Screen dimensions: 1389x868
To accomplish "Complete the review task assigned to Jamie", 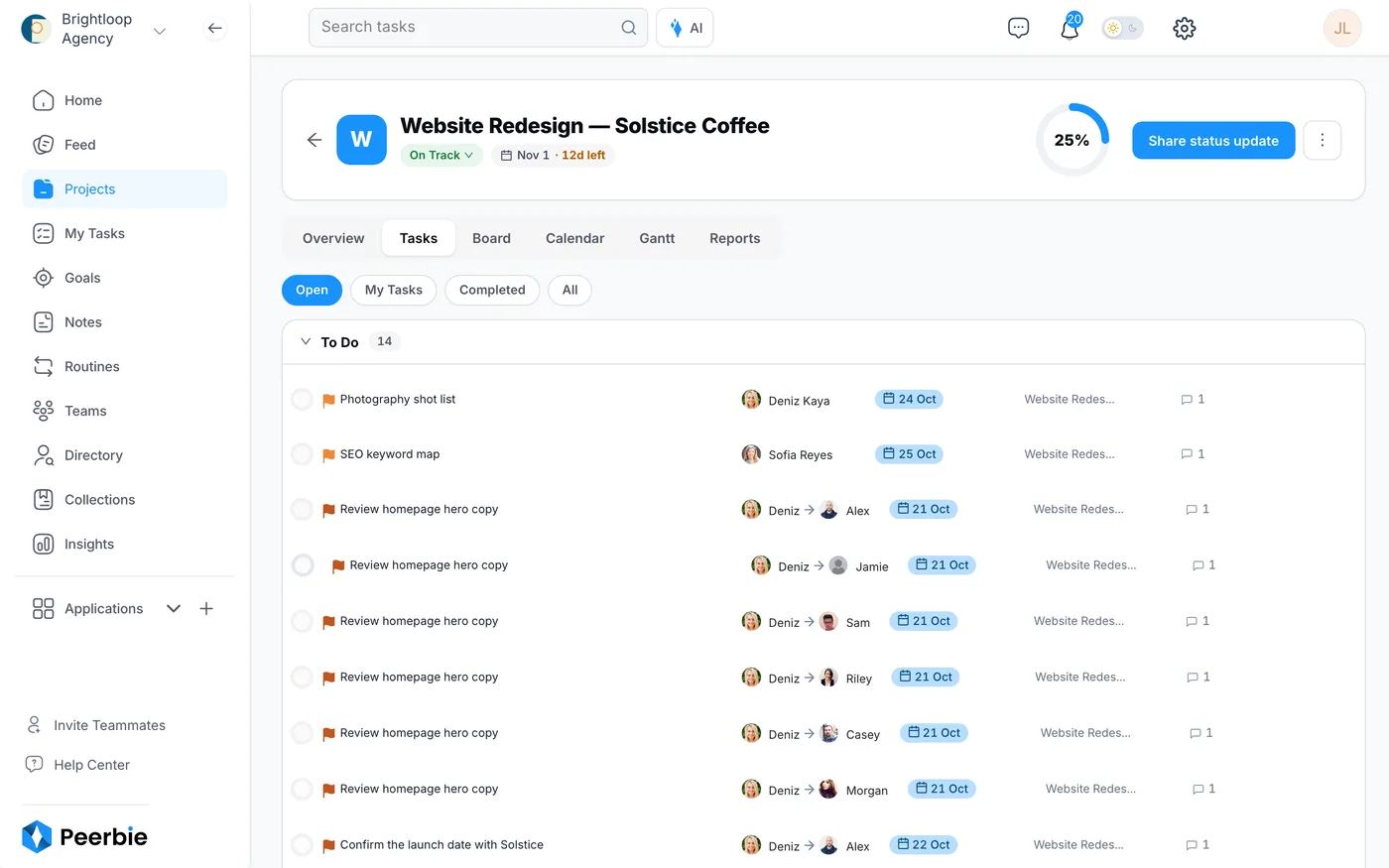I will pyautogui.click(x=303, y=565).
